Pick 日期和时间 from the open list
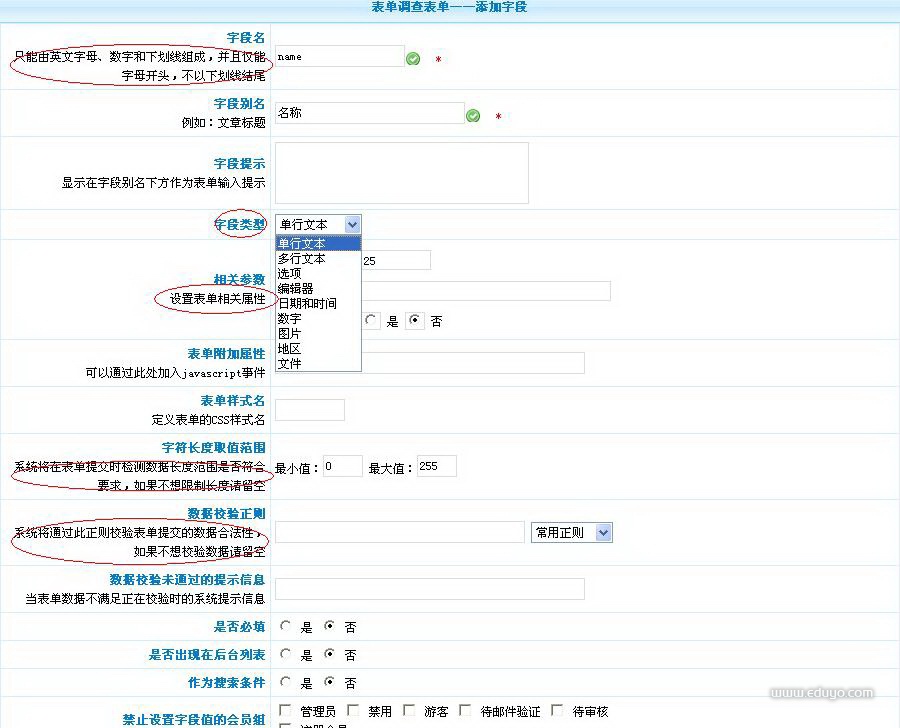Image resolution: width=900 pixels, height=728 pixels. click(307, 304)
